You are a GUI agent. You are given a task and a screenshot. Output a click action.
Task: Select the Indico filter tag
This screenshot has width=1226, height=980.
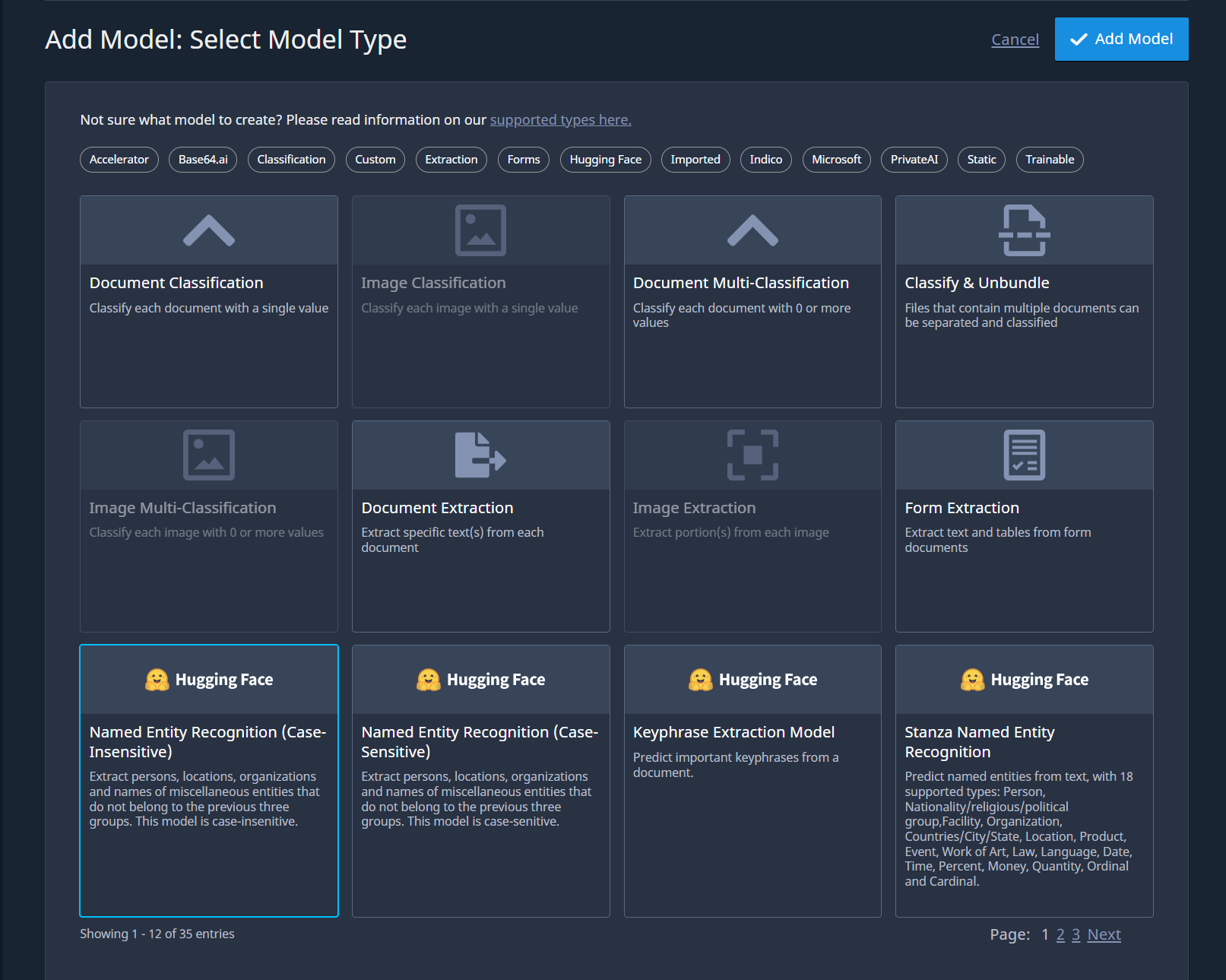pyautogui.click(x=766, y=160)
